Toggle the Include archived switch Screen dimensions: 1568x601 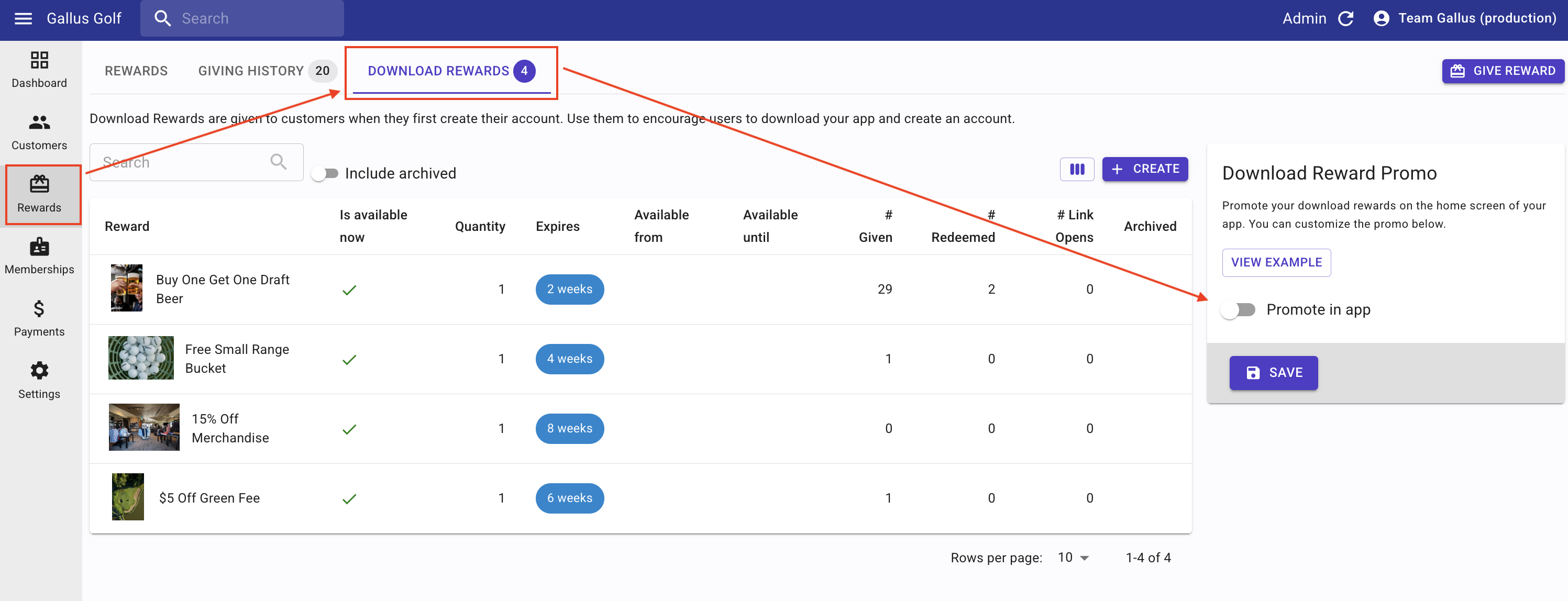(x=325, y=173)
